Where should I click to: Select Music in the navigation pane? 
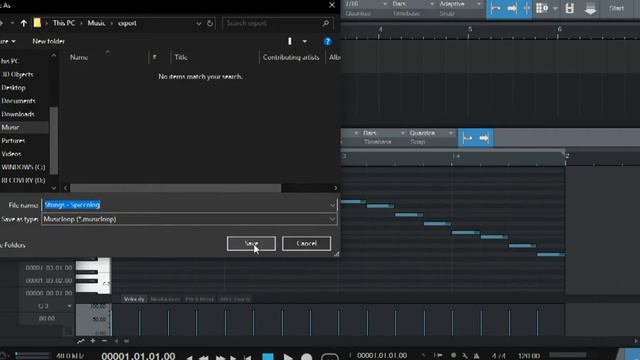click(x=10, y=127)
